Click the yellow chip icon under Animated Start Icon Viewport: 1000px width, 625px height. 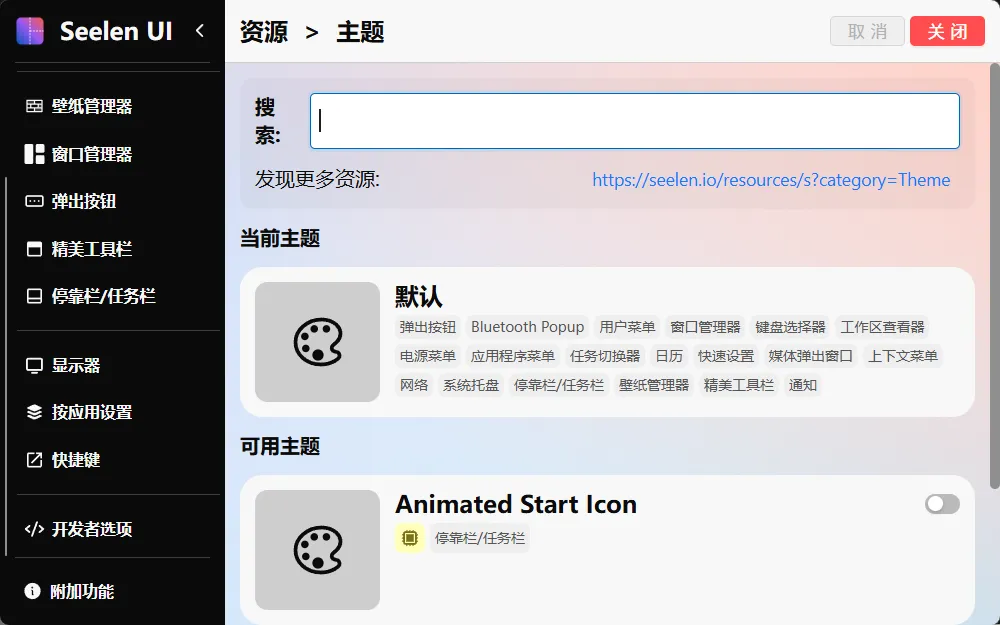tap(409, 538)
